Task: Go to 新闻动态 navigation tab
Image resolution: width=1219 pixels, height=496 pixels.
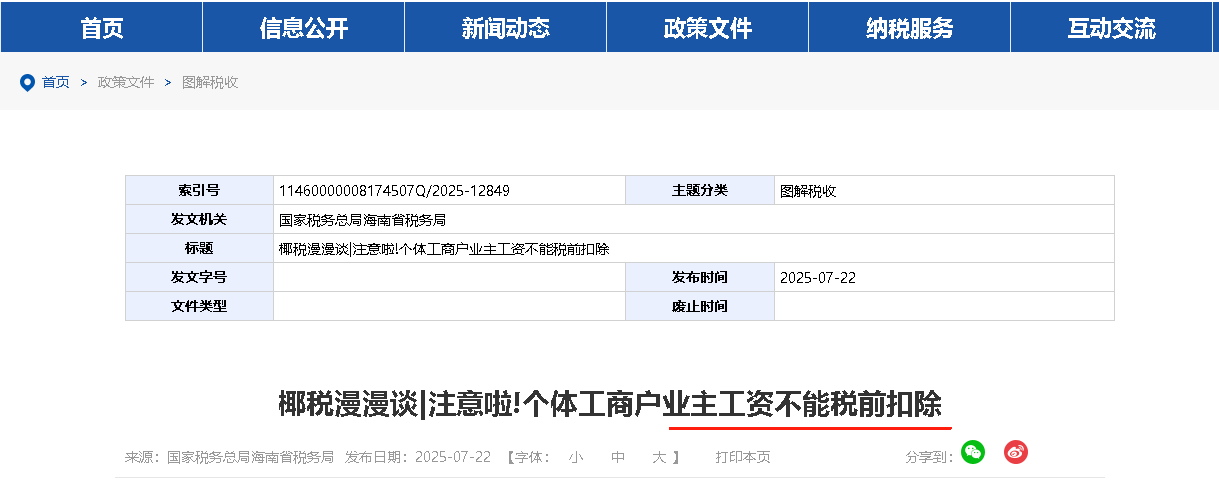Action: (x=505, y=28)
